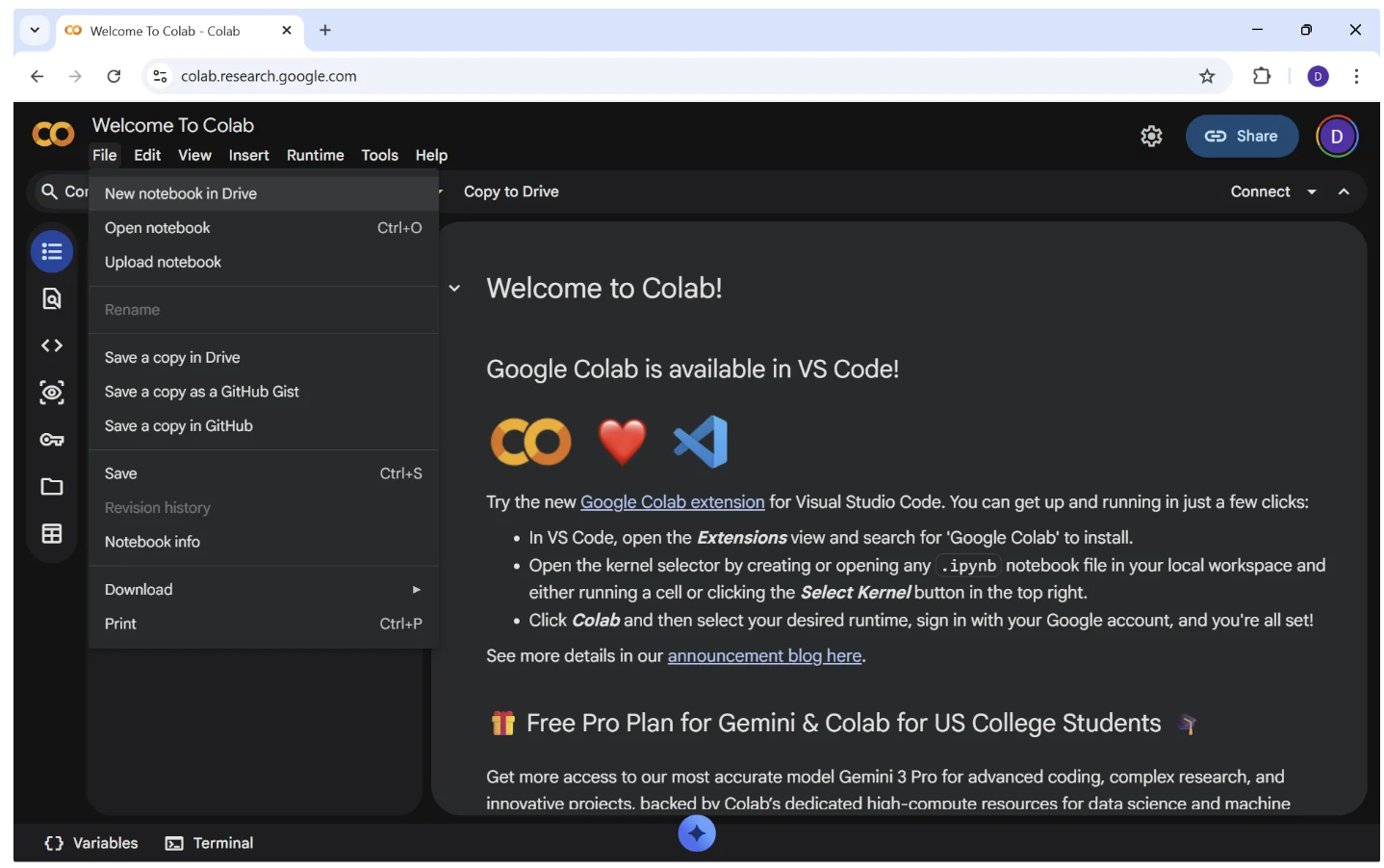Reload the page

click(114, 76)
